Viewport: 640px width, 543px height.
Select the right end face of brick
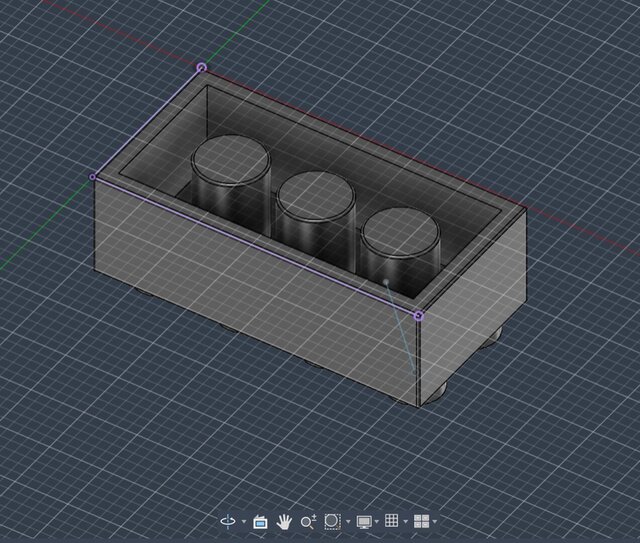pyautogui.click(x=471, y=310)
